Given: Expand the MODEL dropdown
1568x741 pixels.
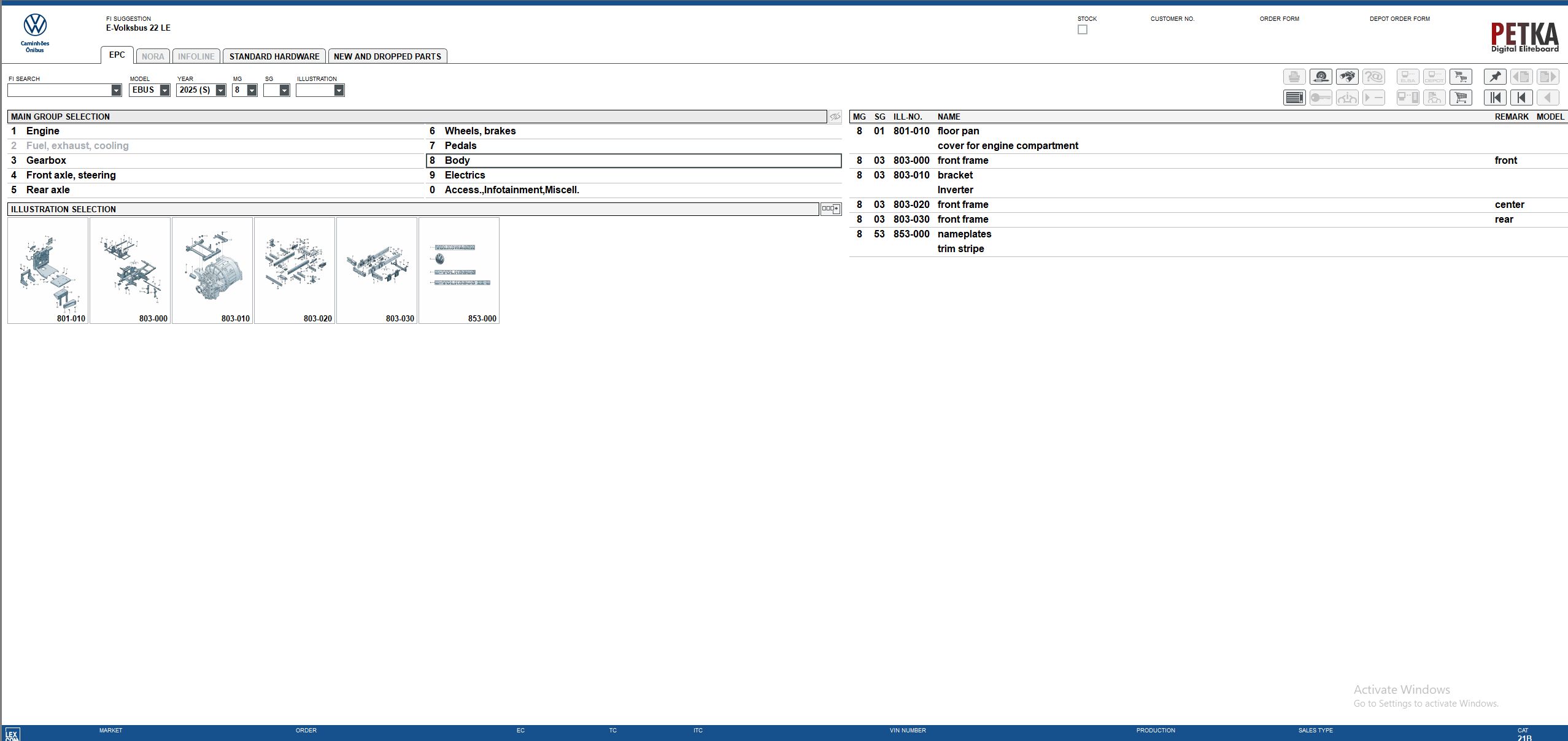Looking at the screenshot, I should [x=164, y=90].
